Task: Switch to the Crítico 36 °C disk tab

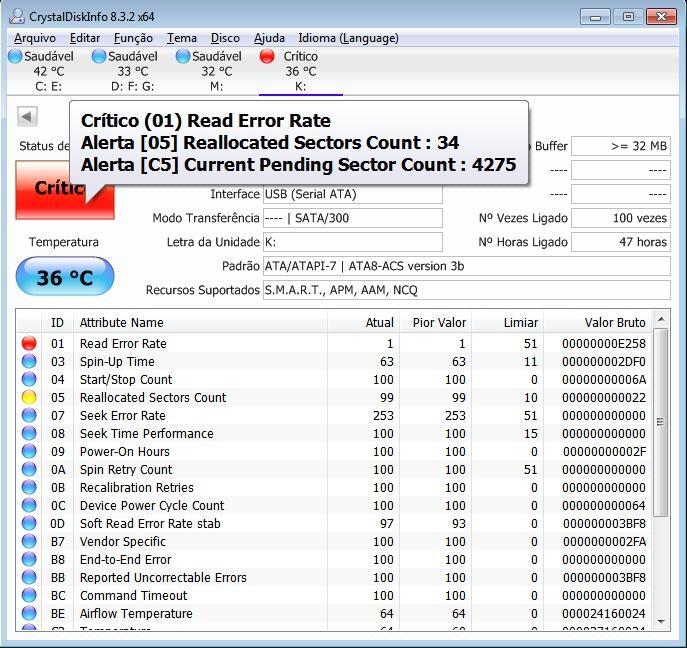Action: (x=301, y=71)
